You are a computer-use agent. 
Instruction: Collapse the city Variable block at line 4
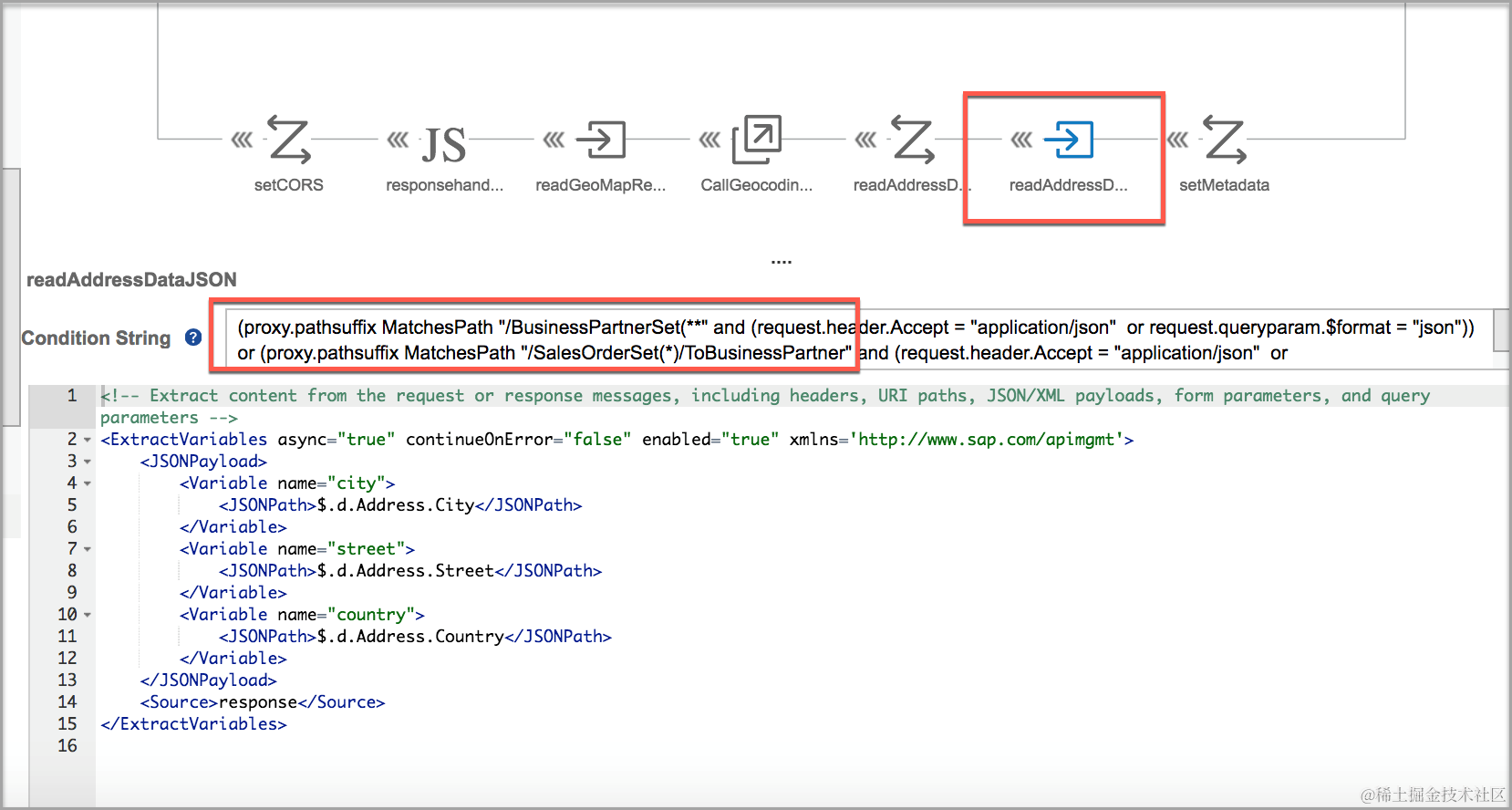(88, 483)
